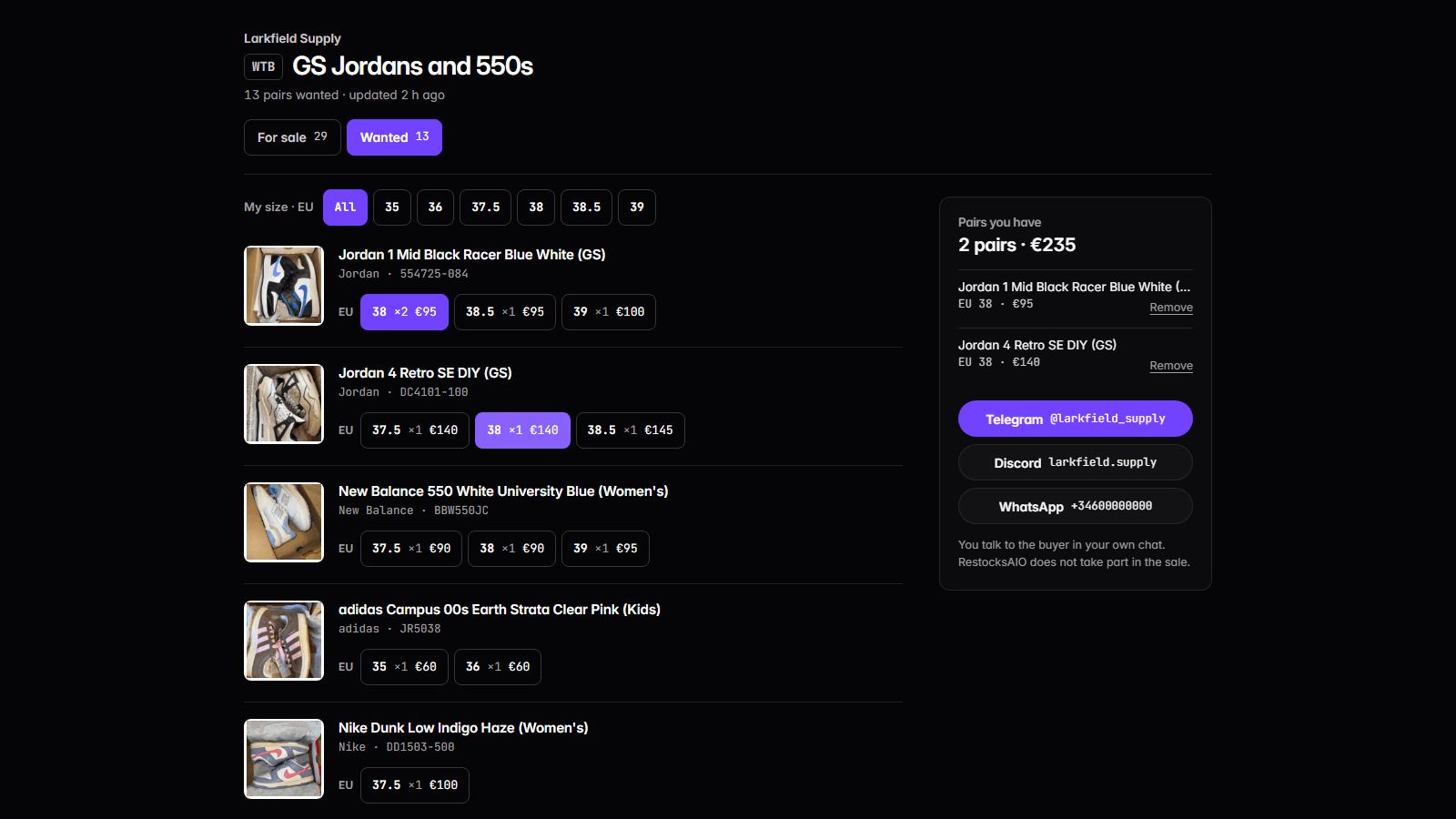Click the Nike Dunk Low Indigo Haze title

(x=463, y=728)
